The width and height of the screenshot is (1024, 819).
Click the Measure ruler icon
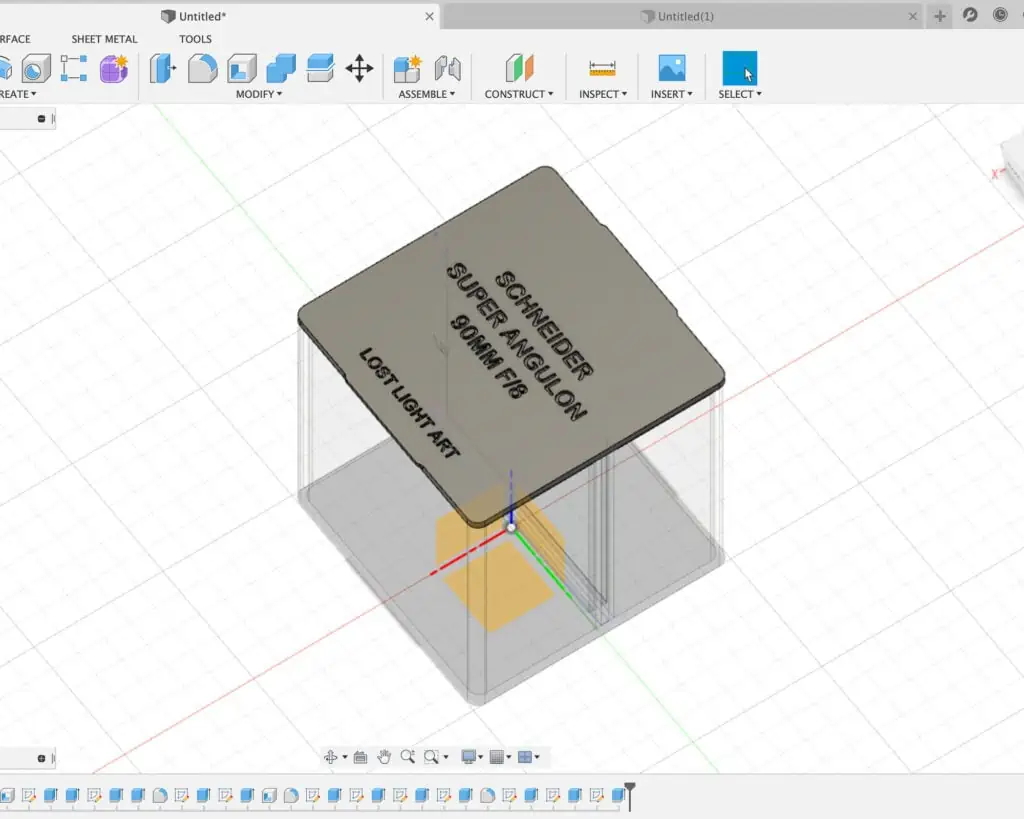pos(602,68)
